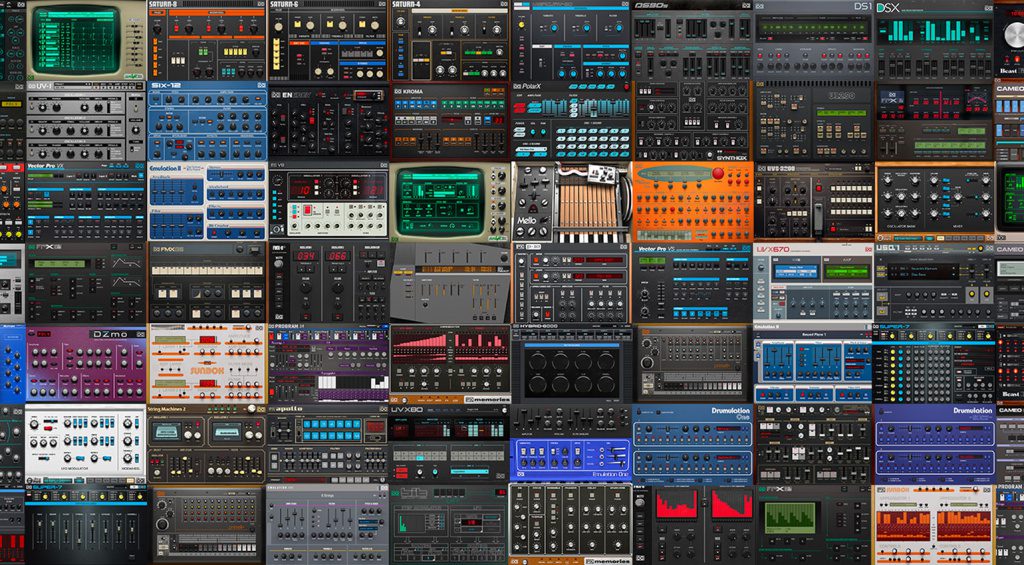Select the UVX80 synth thumbnail
Screen dimensions: 1024x565
pyautogui.click(x=450, y=445)
